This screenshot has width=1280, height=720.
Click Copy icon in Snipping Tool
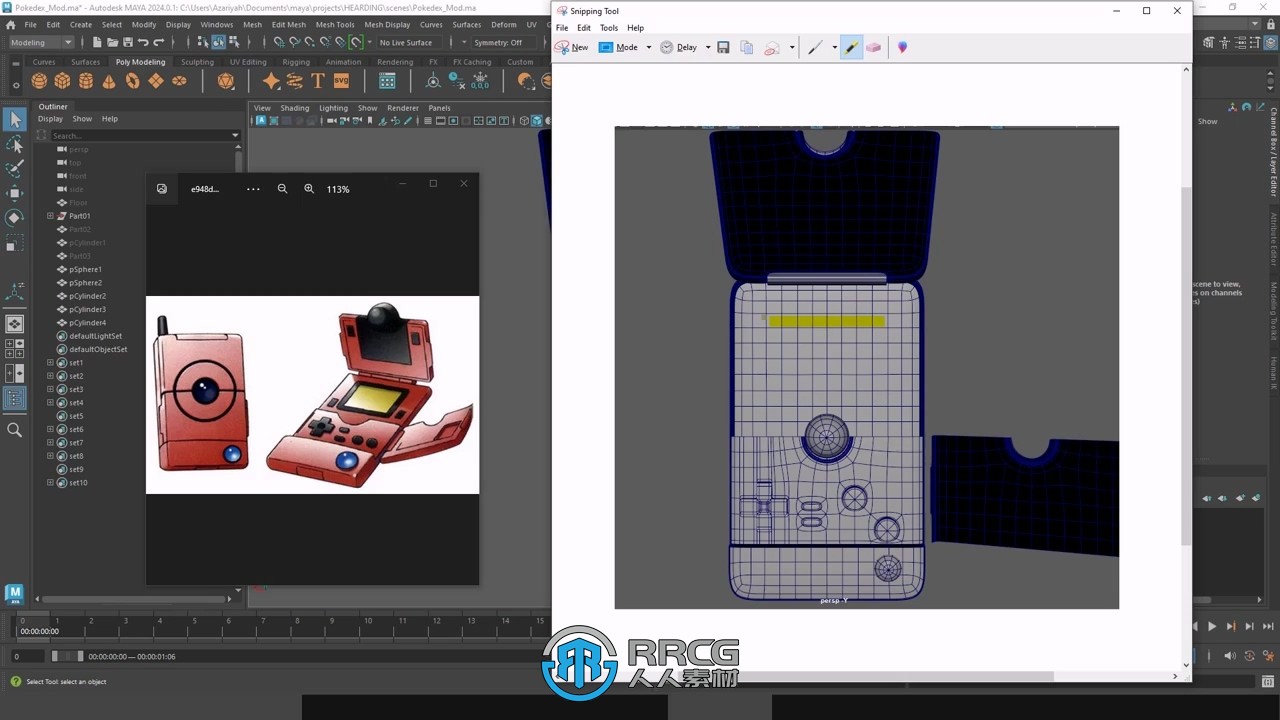click(746, 47)
